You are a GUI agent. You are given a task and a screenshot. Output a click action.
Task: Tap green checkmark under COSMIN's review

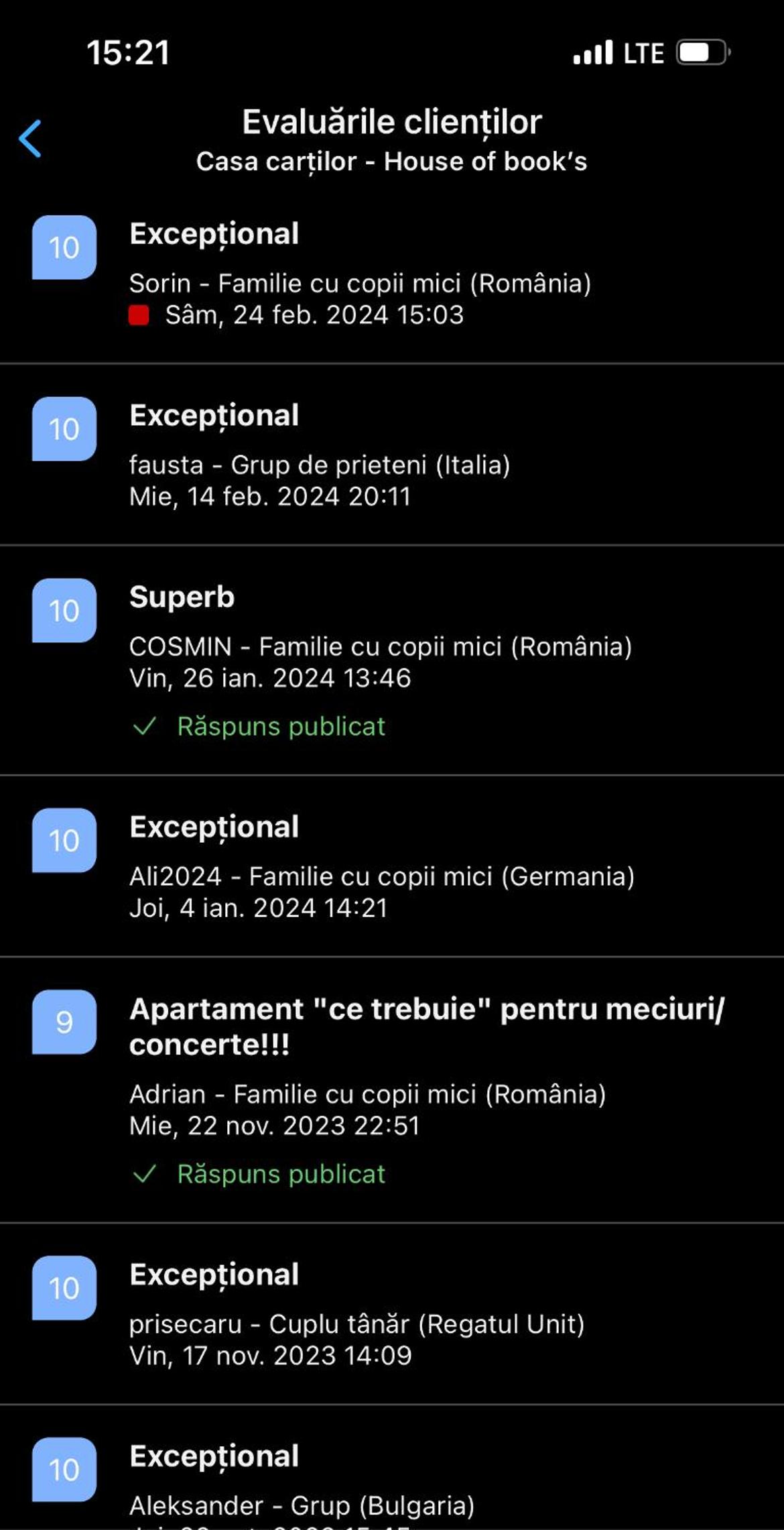point(145,726)
